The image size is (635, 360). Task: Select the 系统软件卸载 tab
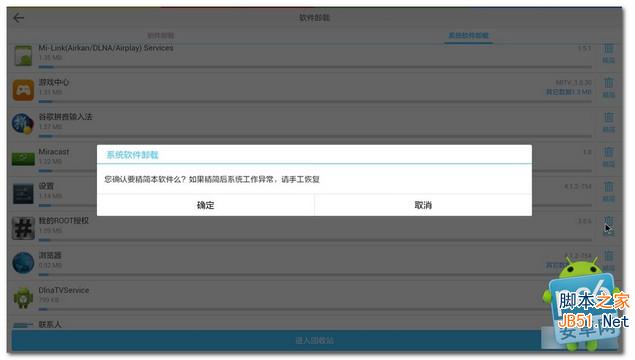pos(468,36)
